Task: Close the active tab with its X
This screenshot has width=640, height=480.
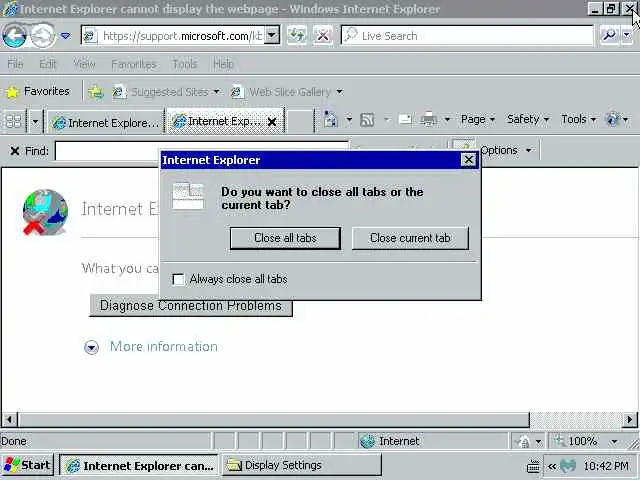Action: tap(272, 122)
